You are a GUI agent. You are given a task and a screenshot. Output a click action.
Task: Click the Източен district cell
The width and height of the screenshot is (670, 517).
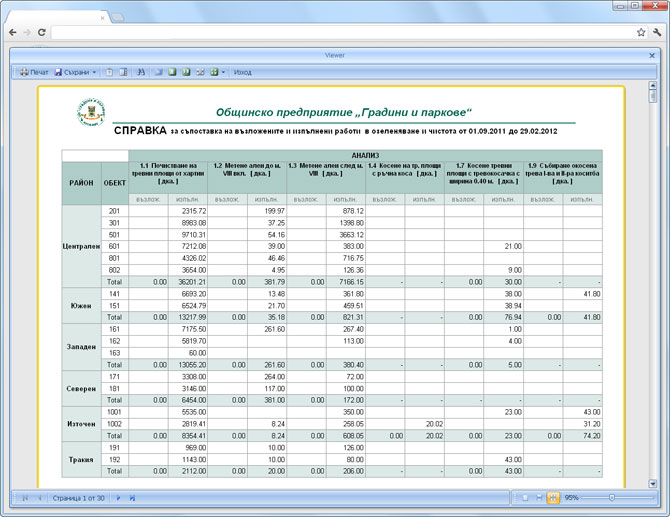pyautogui.click(x=81, y=424)
